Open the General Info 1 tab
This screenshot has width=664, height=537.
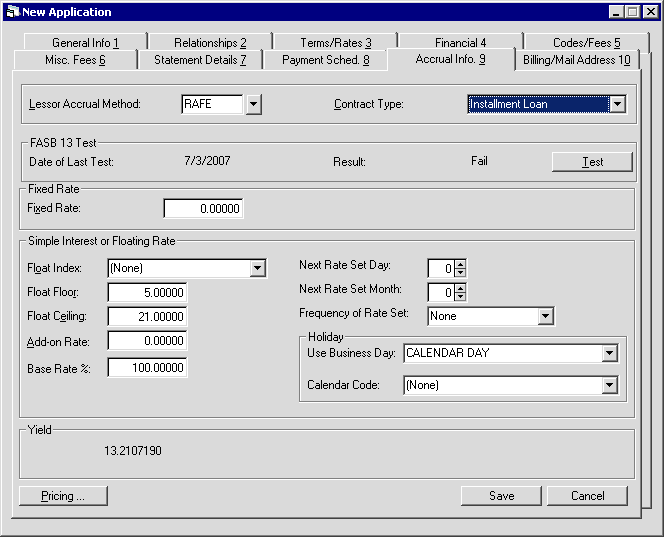[x=85, y=42]
